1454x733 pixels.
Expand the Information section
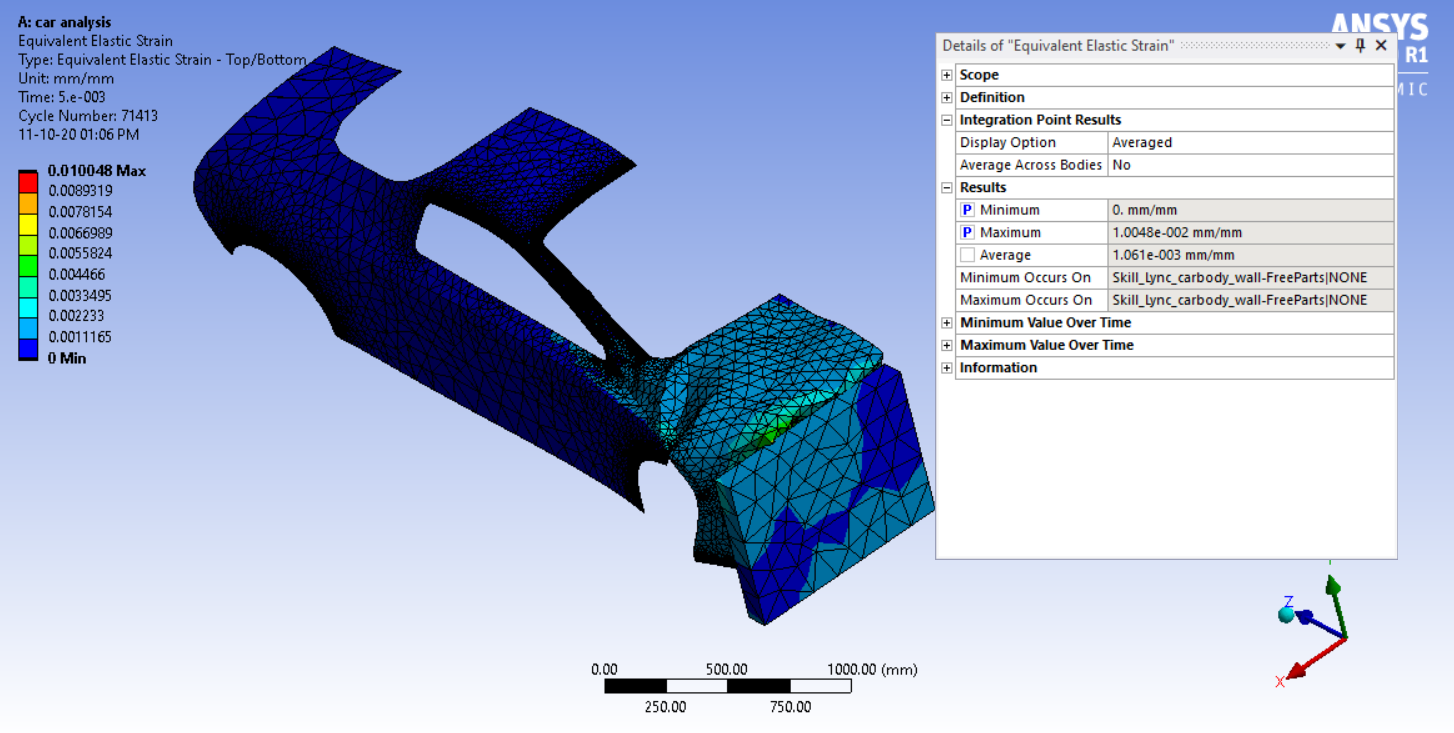pyautogui.click(x=946, y=367)
